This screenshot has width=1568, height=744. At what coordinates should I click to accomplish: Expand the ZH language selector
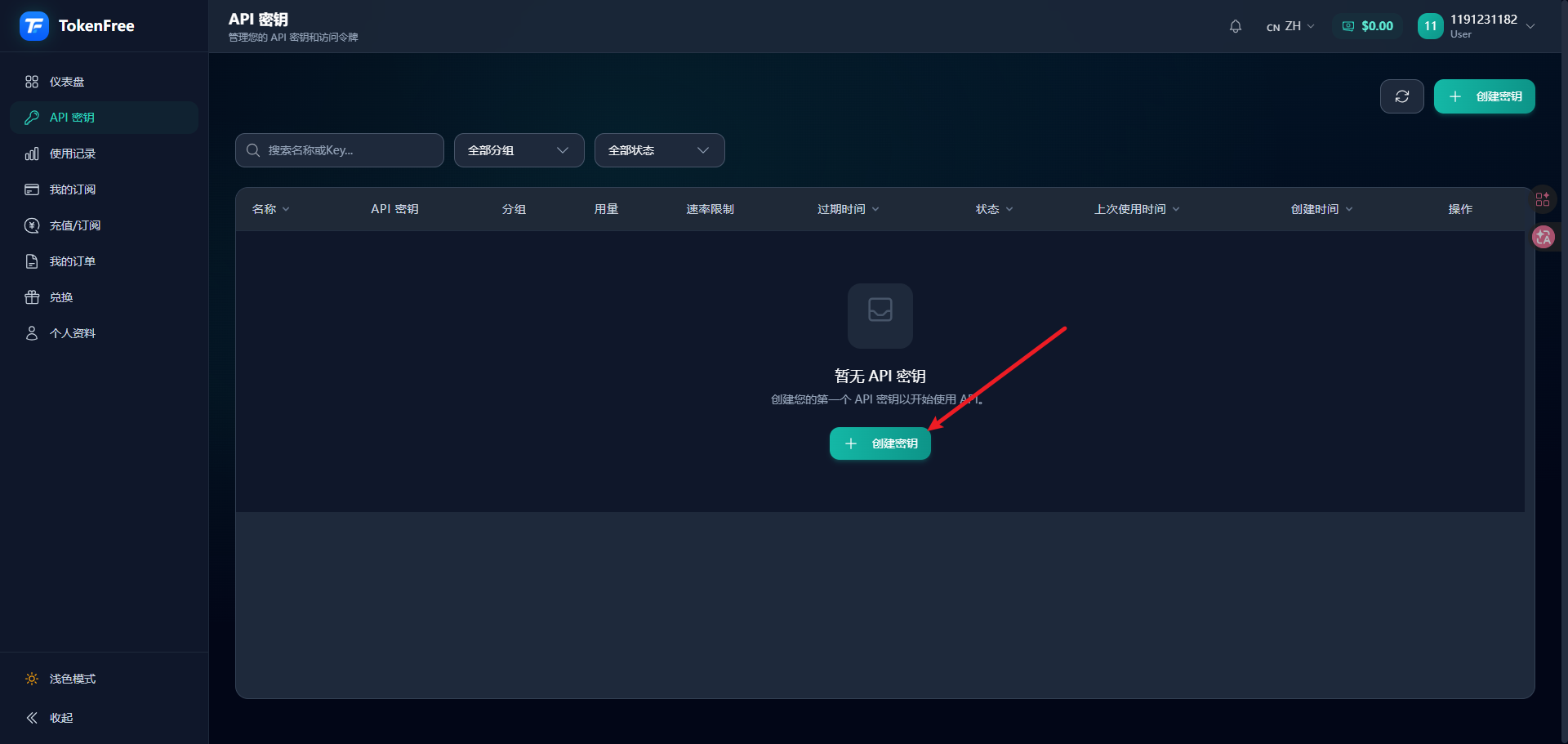(x=1290, y=26)
